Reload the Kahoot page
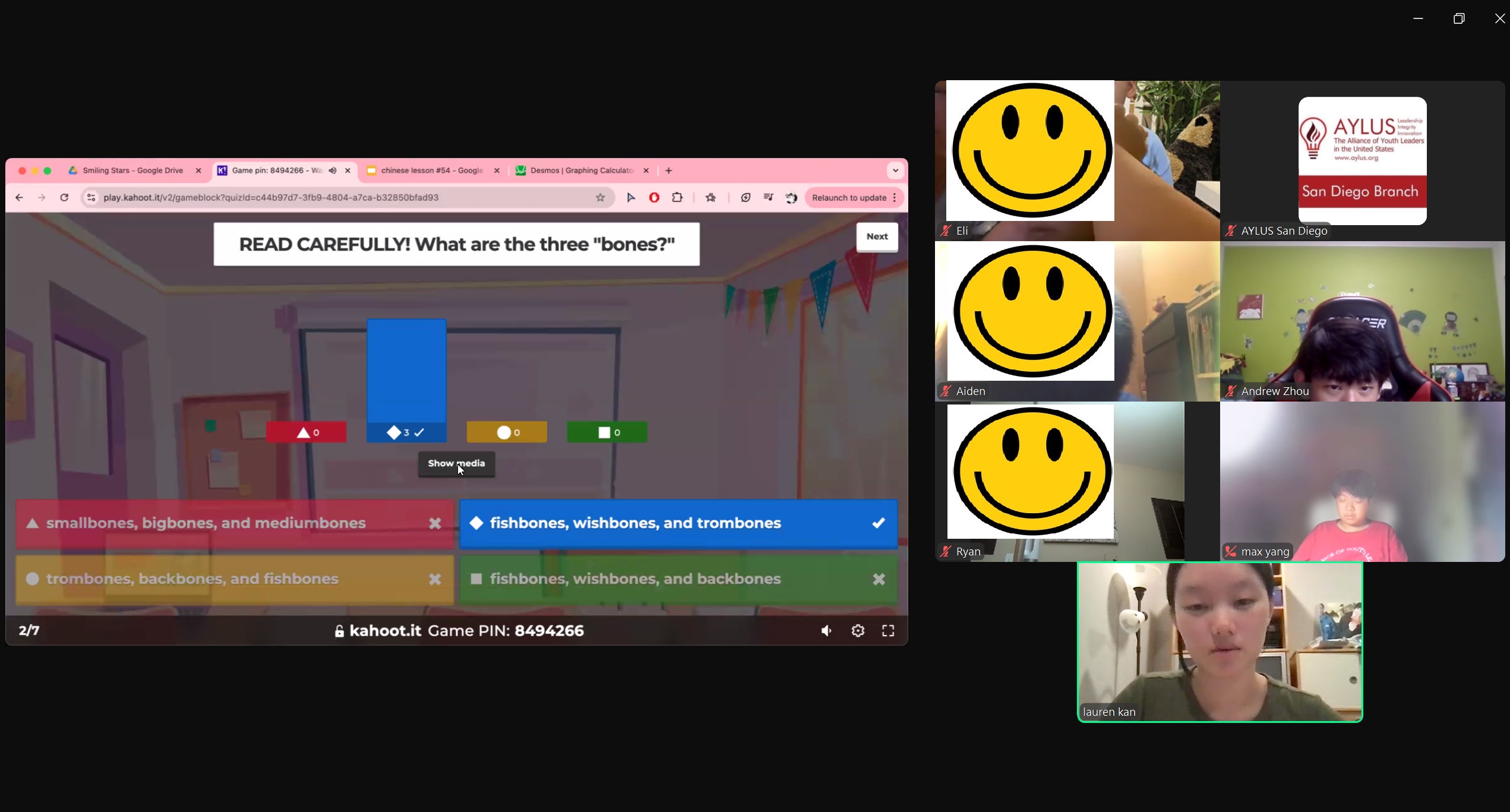 tap(64, 198)
